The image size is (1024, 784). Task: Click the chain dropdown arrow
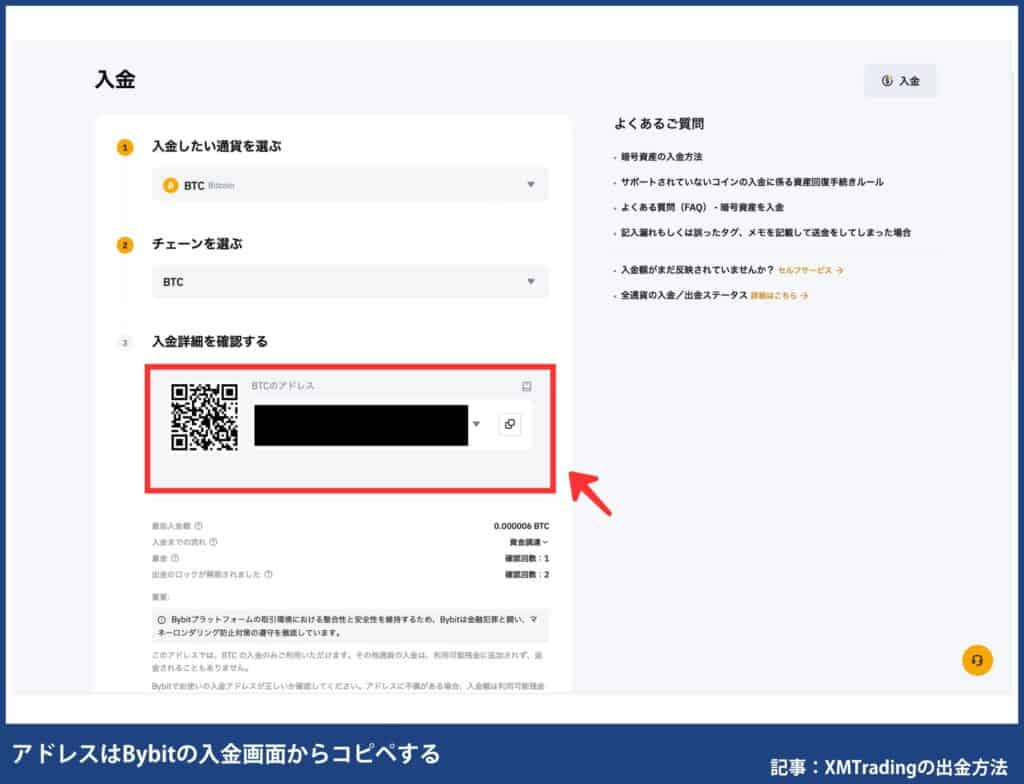pyautogui.click(x=531, y=282)
